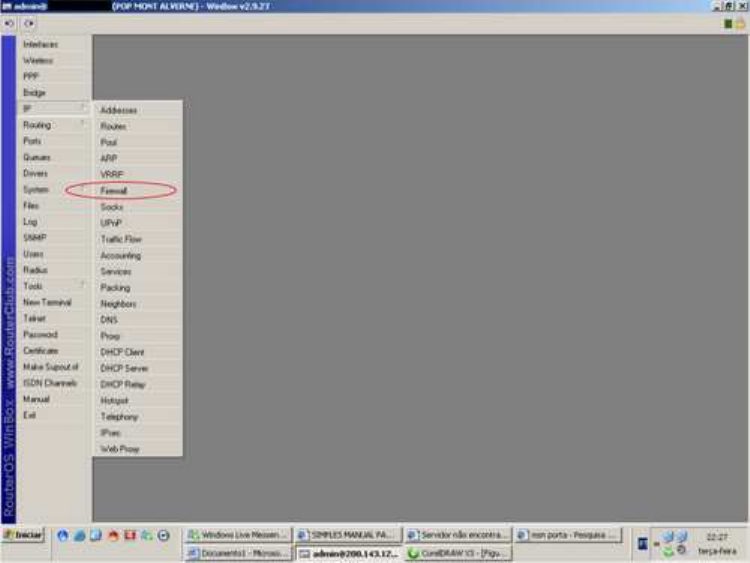Choose Hotspot from the IP submenu
The width and height of the screenshot is (750, 563).
coord(114,400)
